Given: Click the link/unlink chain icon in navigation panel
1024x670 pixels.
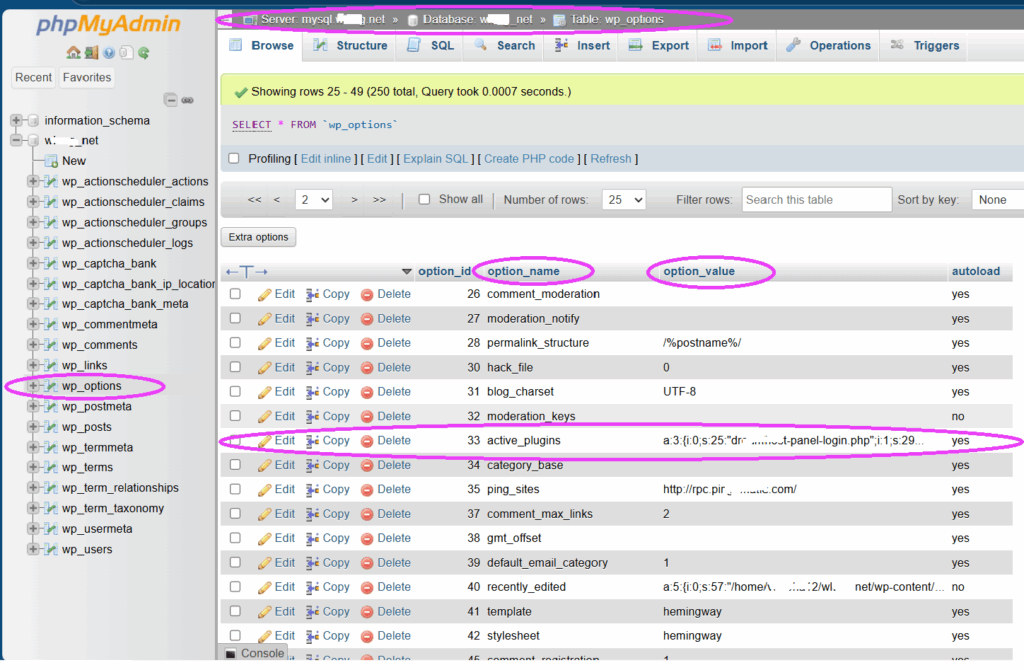Looking at the screenshot, I should tap(187, 100).
